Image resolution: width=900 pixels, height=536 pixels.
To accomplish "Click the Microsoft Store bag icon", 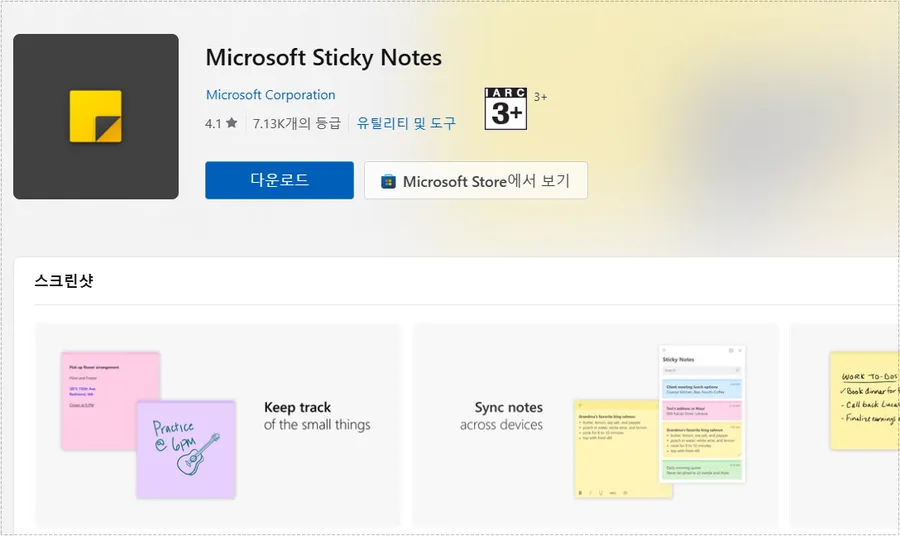I will pos(389,182).
